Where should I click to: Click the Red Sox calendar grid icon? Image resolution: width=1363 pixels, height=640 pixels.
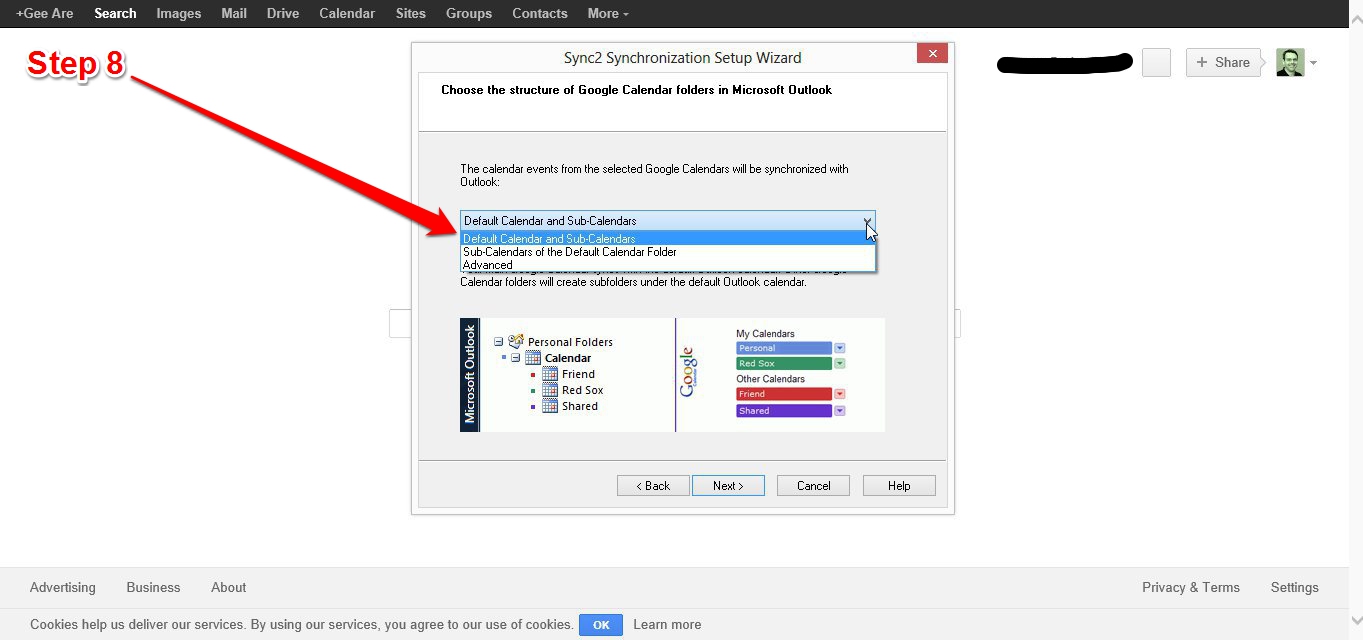(x=550, y=390)
